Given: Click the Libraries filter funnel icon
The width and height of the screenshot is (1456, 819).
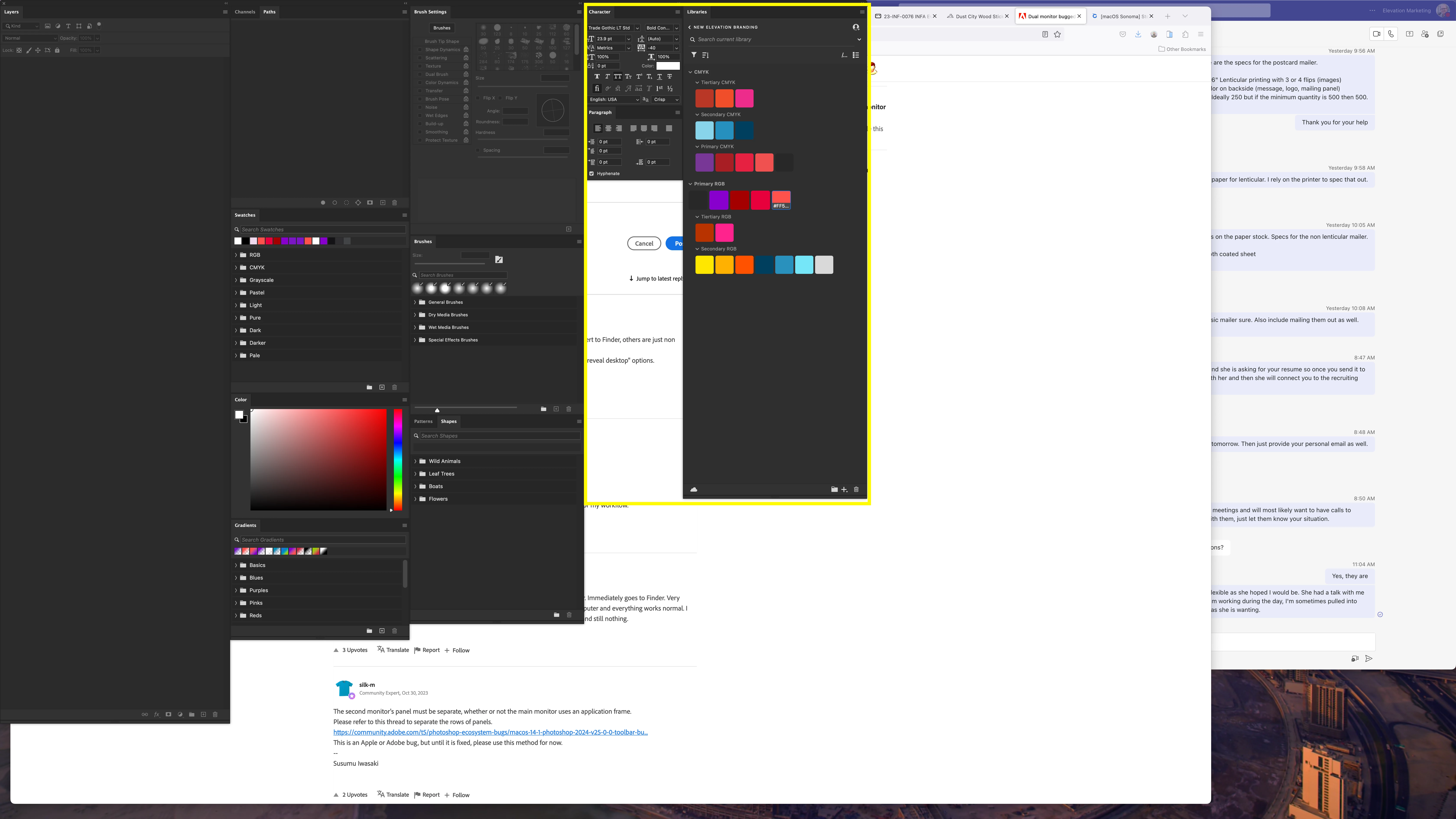Looking at the screenshot, I should (x=694, y=55).
